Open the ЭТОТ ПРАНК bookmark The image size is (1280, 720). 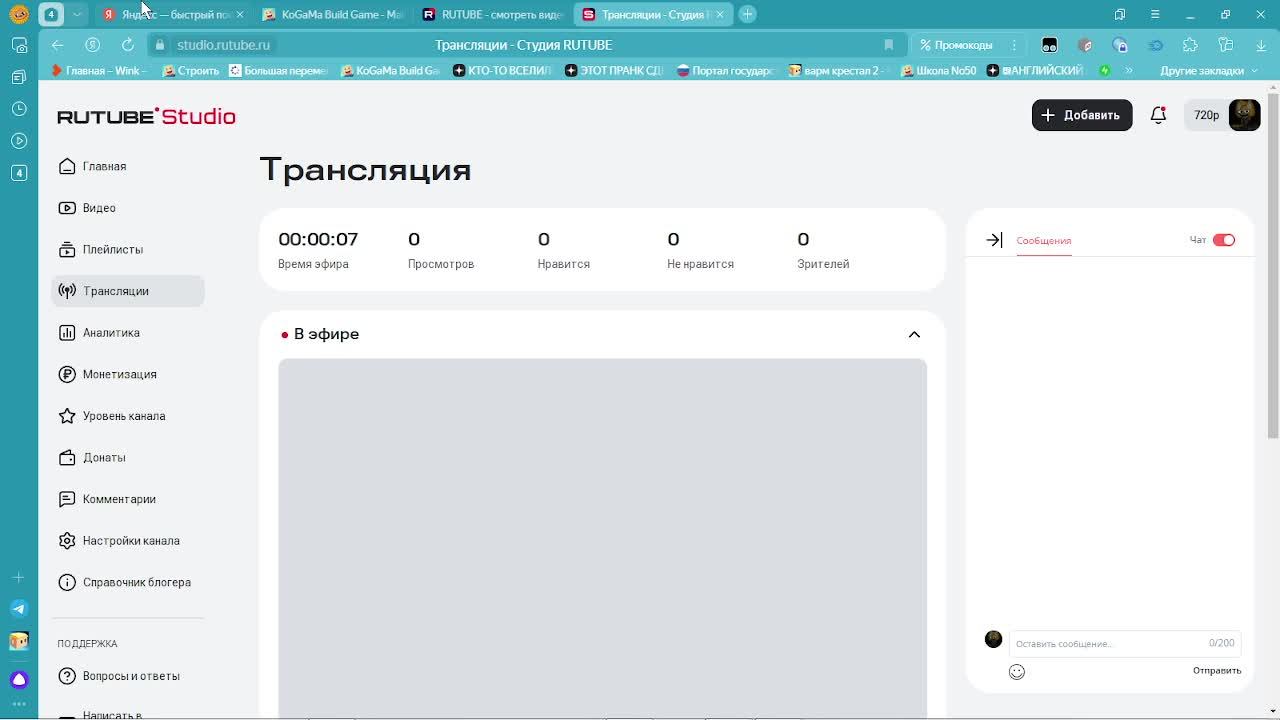pos(615,71)
